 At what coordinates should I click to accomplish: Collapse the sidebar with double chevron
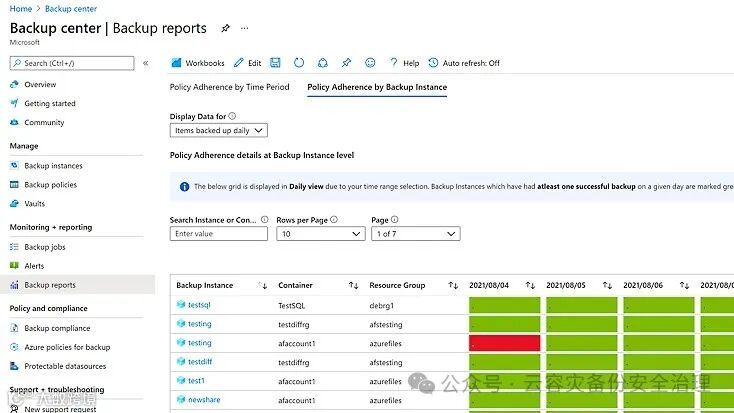point(146,63)
